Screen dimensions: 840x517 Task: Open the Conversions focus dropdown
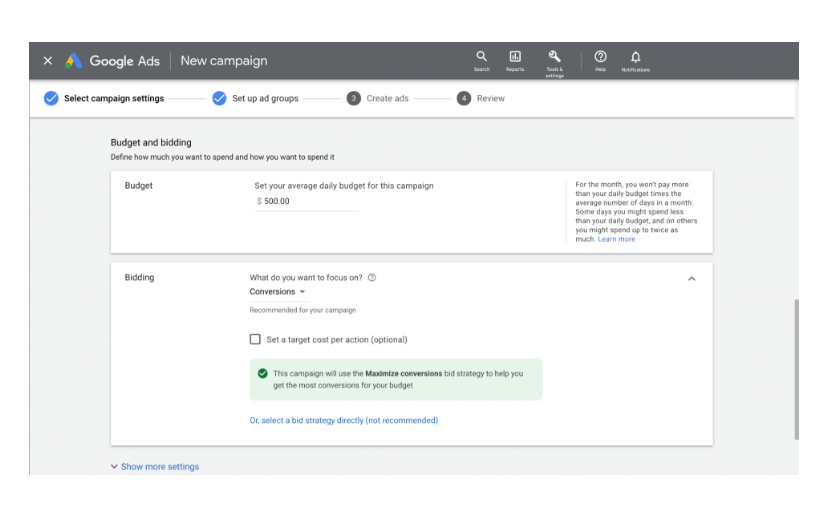[x=277, y=291]
